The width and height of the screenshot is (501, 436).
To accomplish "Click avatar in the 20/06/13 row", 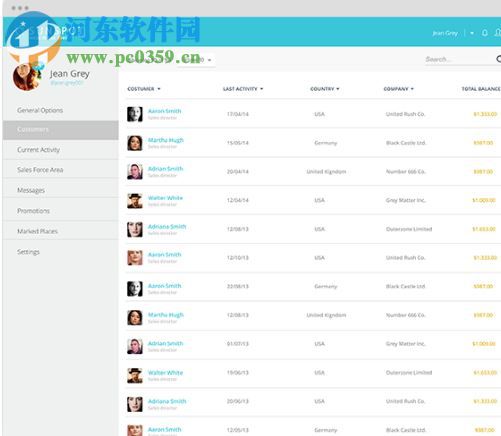I will coord(135,404).
